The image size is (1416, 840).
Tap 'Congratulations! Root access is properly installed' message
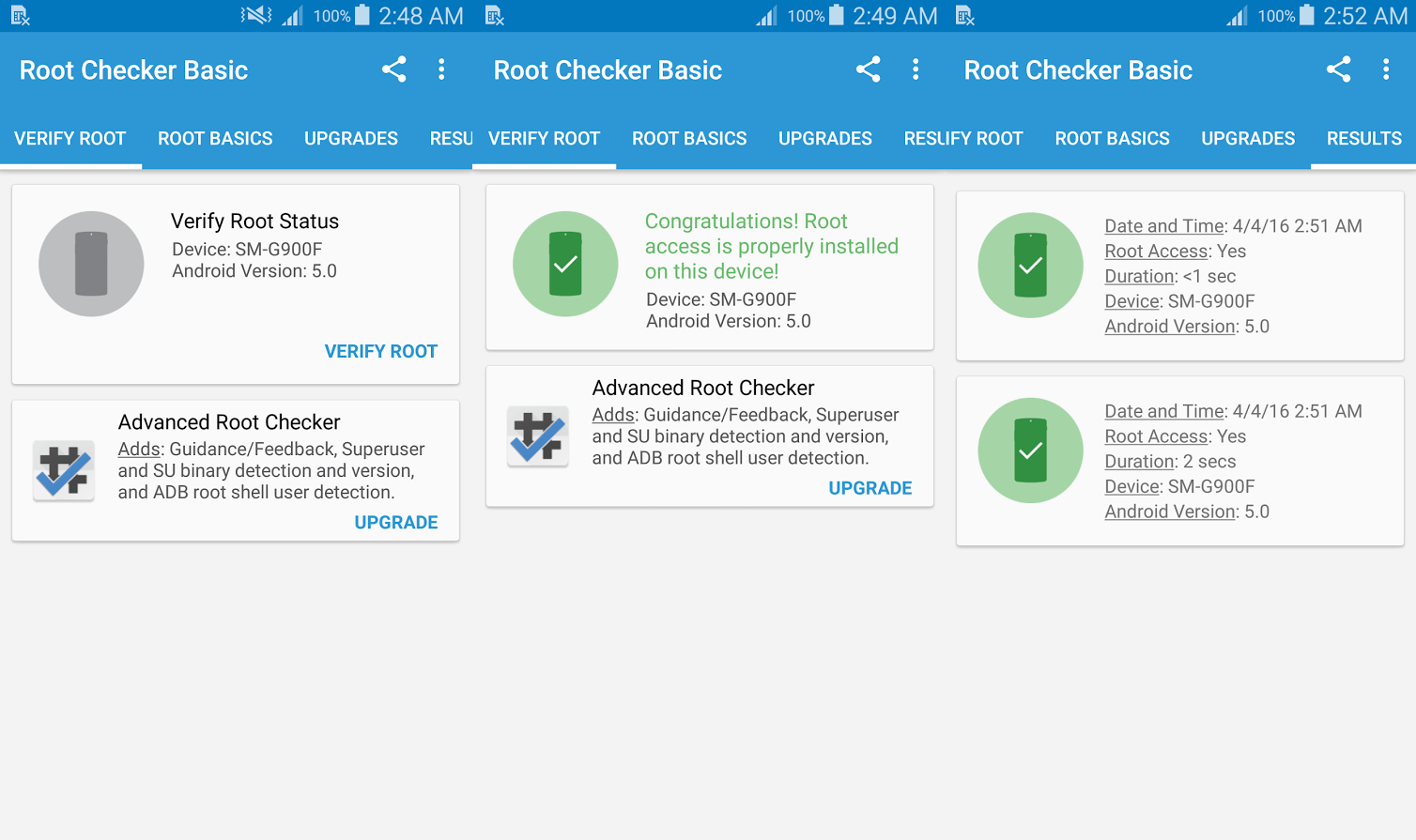[x=772, y=246]
